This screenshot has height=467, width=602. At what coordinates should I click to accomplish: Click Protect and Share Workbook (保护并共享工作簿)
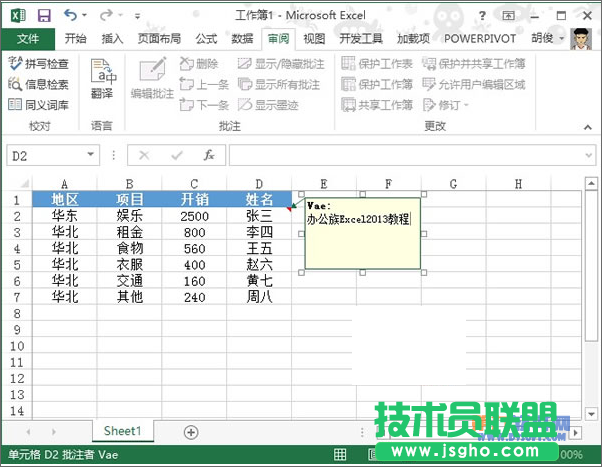(x=474, y=63)
